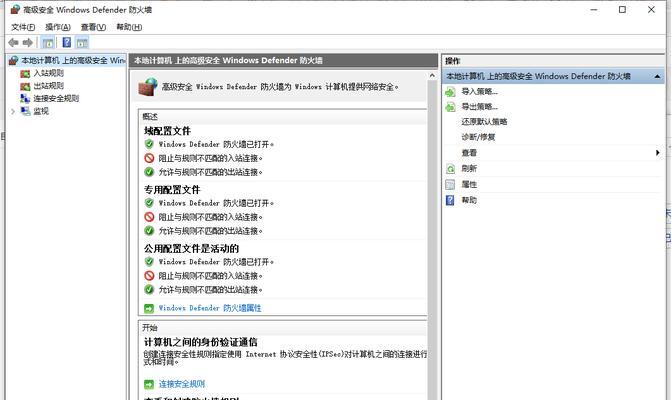Viewport: 671px width, 400px height.
Task: Click the 刷新 icon
Action: click(x=450, y=169)
